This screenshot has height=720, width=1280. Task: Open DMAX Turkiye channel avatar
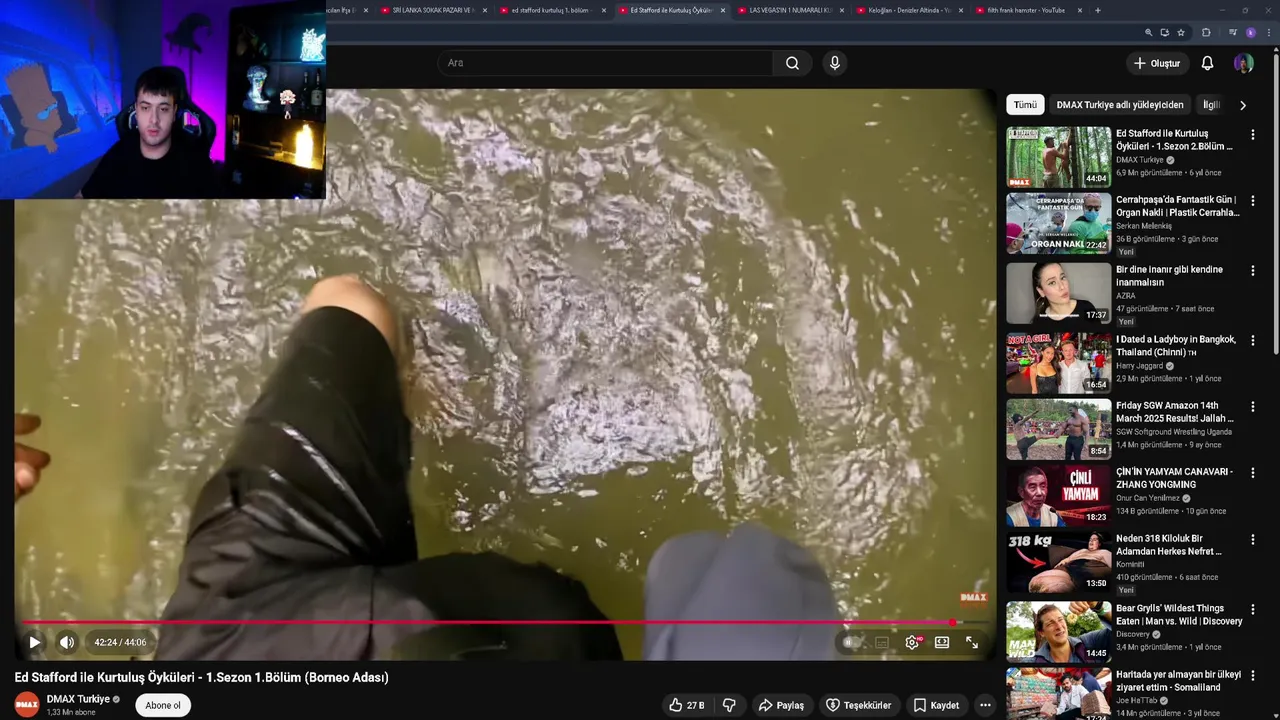(x=27, y=704)
